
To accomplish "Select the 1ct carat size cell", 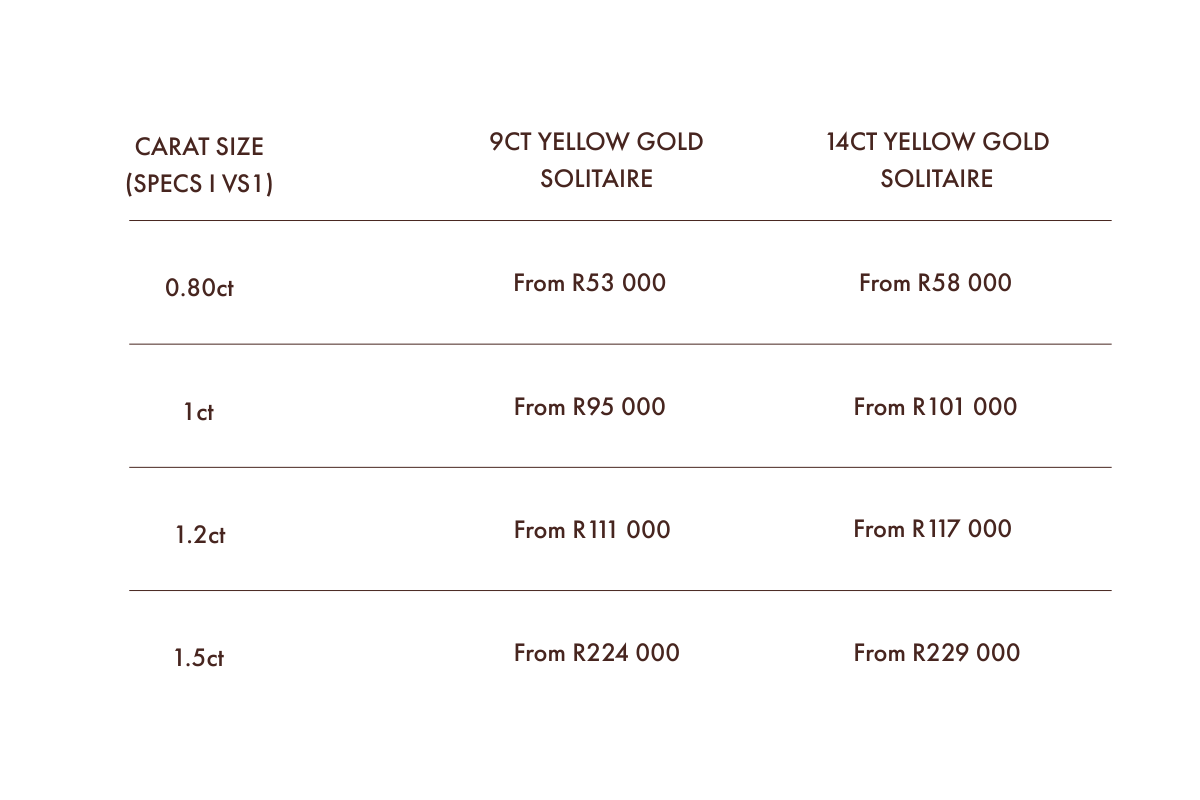I will 199,412.
